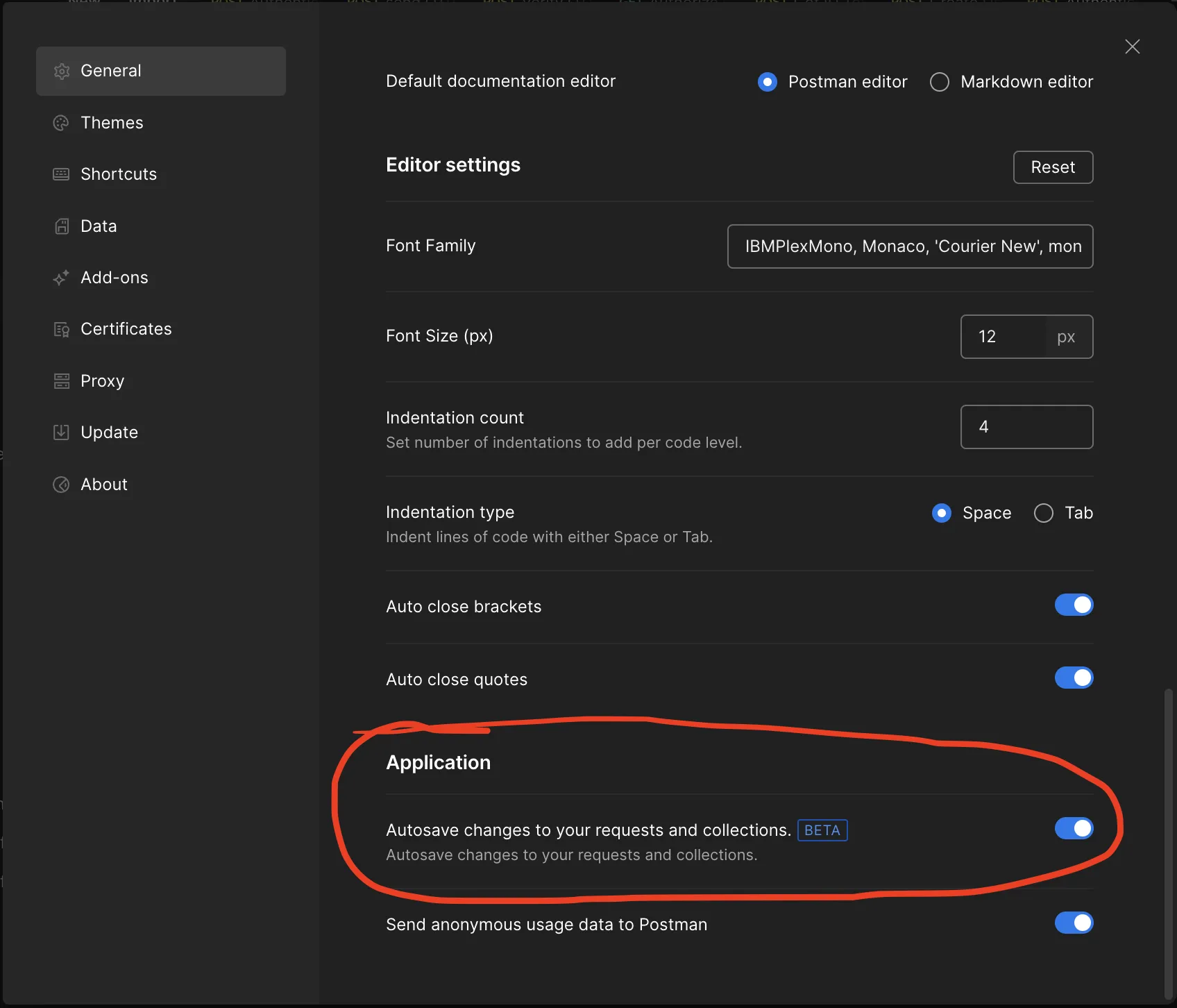This screenshot has width=1177, height=1008.
Task: Toggle Autosave changes to requests and collections
Action: 1074,828
